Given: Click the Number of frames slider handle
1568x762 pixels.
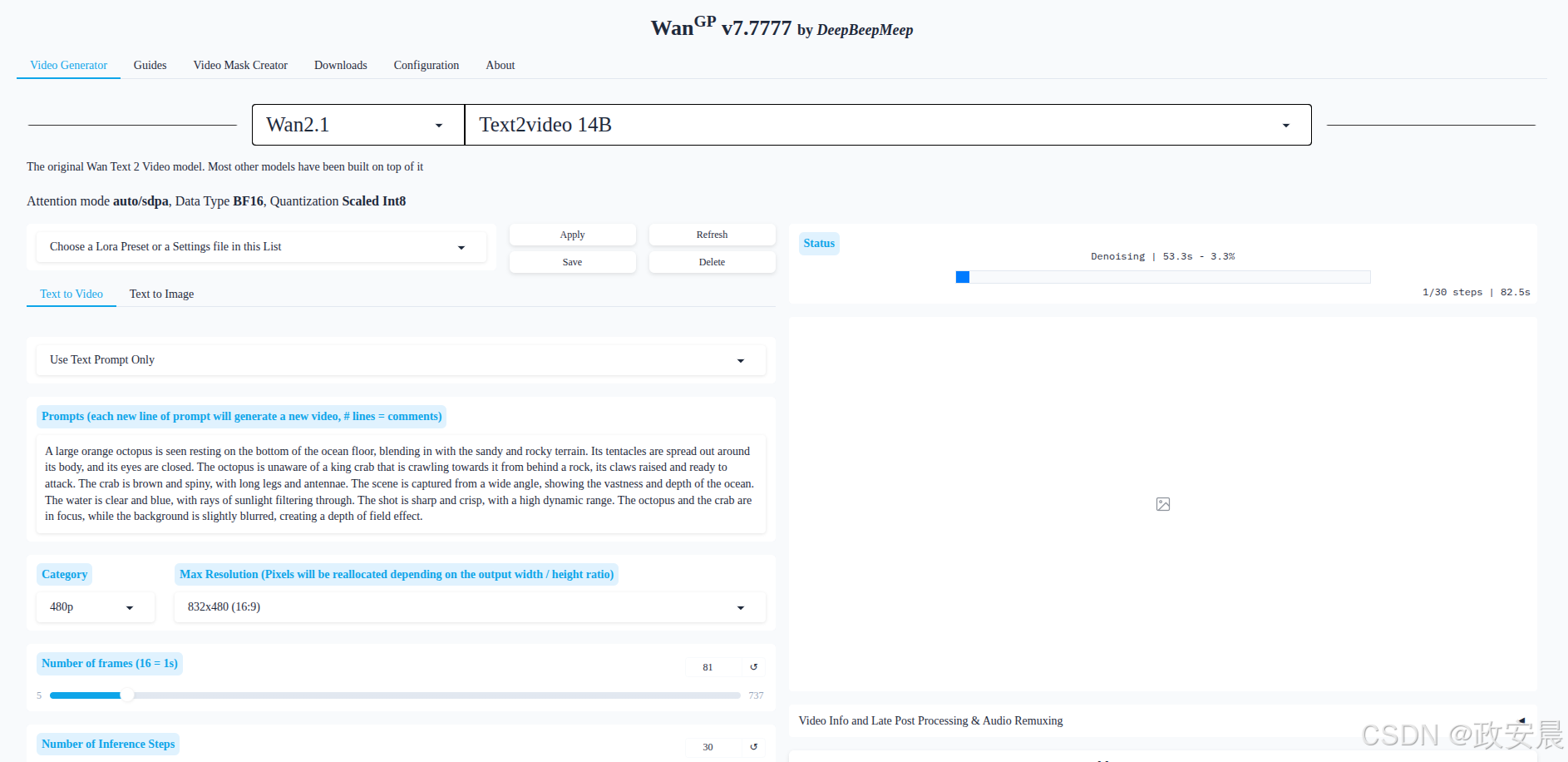Looking at the screenshot, I should pos(126,695).
